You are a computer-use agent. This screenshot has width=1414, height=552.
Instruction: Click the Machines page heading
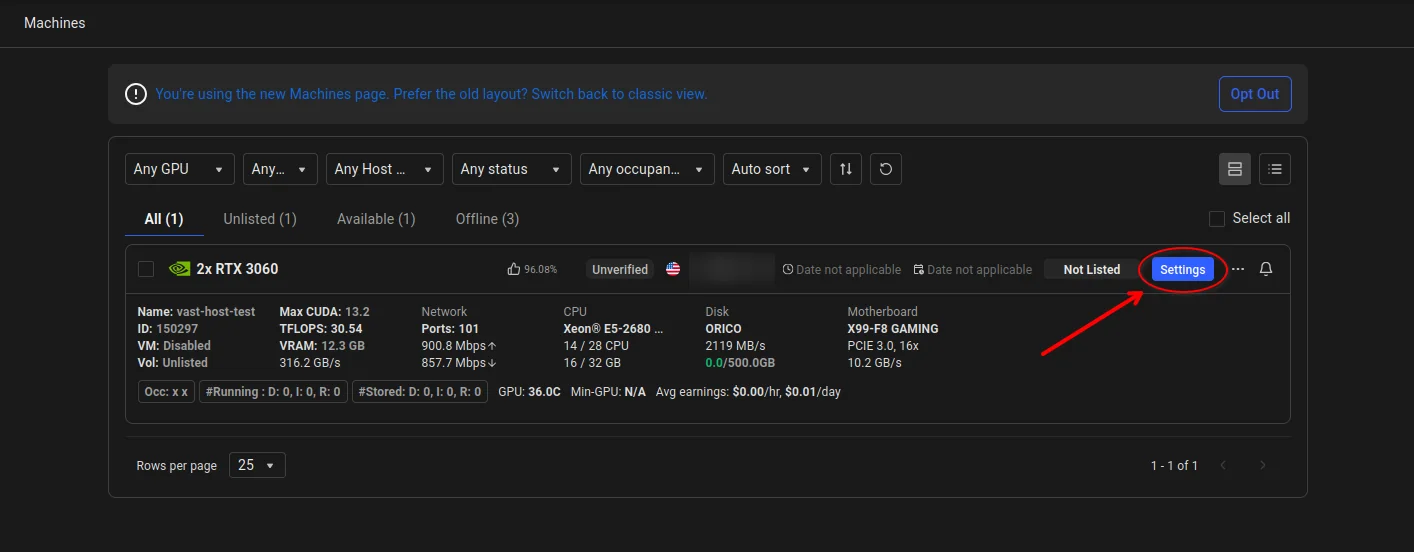[x=55, y=22]
